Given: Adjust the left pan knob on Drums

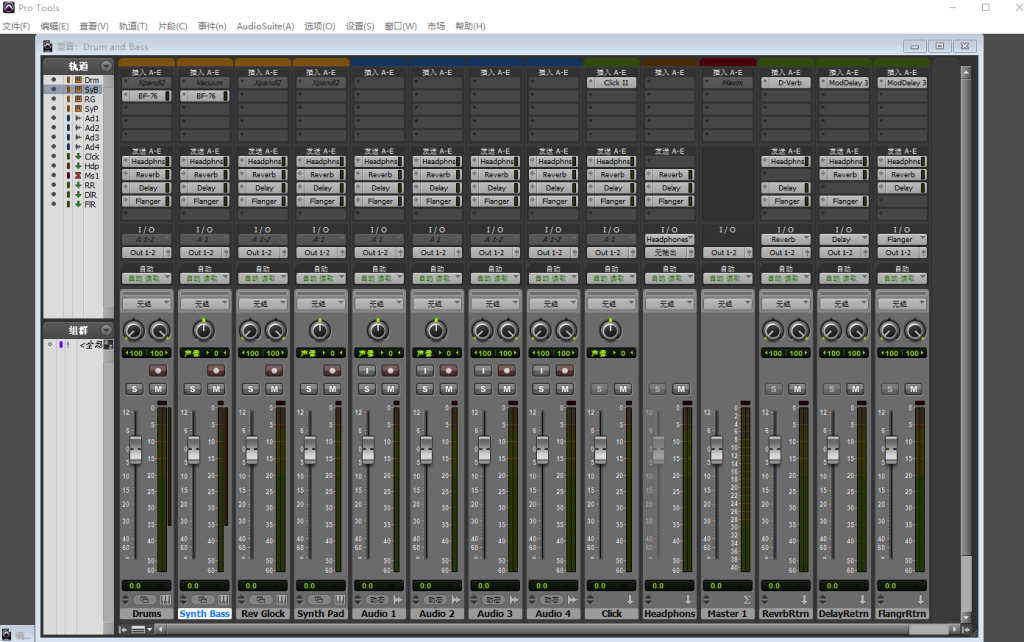Looking at the screenshot, I should pyautogui.click(x=134, y=330).
